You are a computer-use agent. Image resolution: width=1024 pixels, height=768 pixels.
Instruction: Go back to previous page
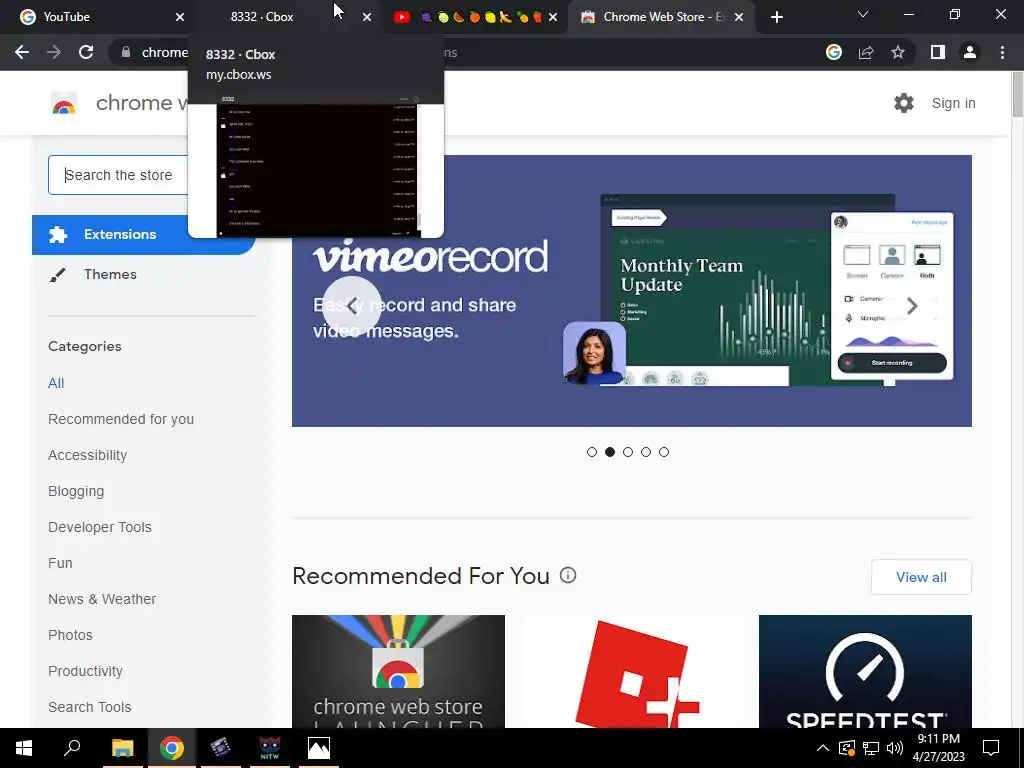[x=22, y=52]
